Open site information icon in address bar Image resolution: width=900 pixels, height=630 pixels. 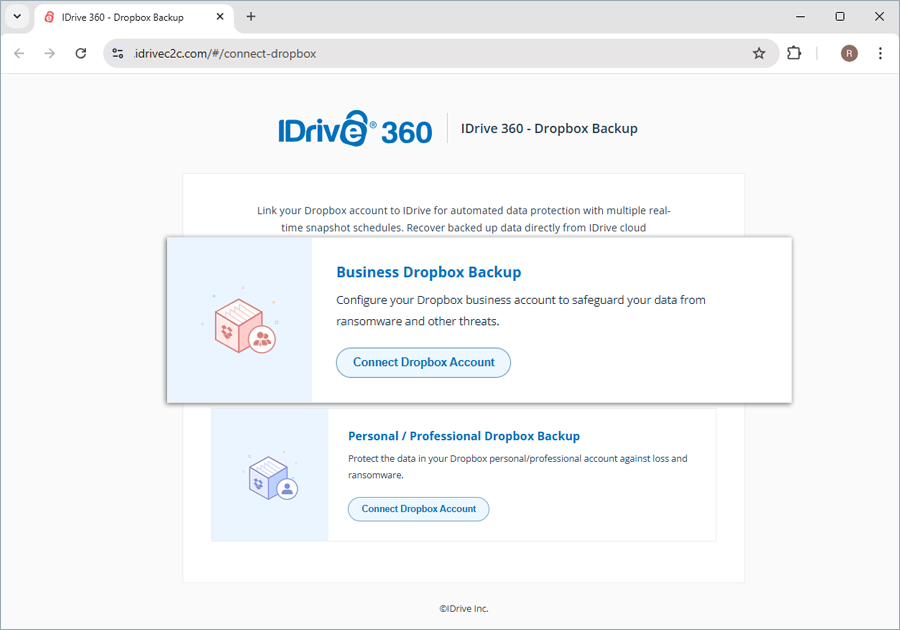click(118, 53)
